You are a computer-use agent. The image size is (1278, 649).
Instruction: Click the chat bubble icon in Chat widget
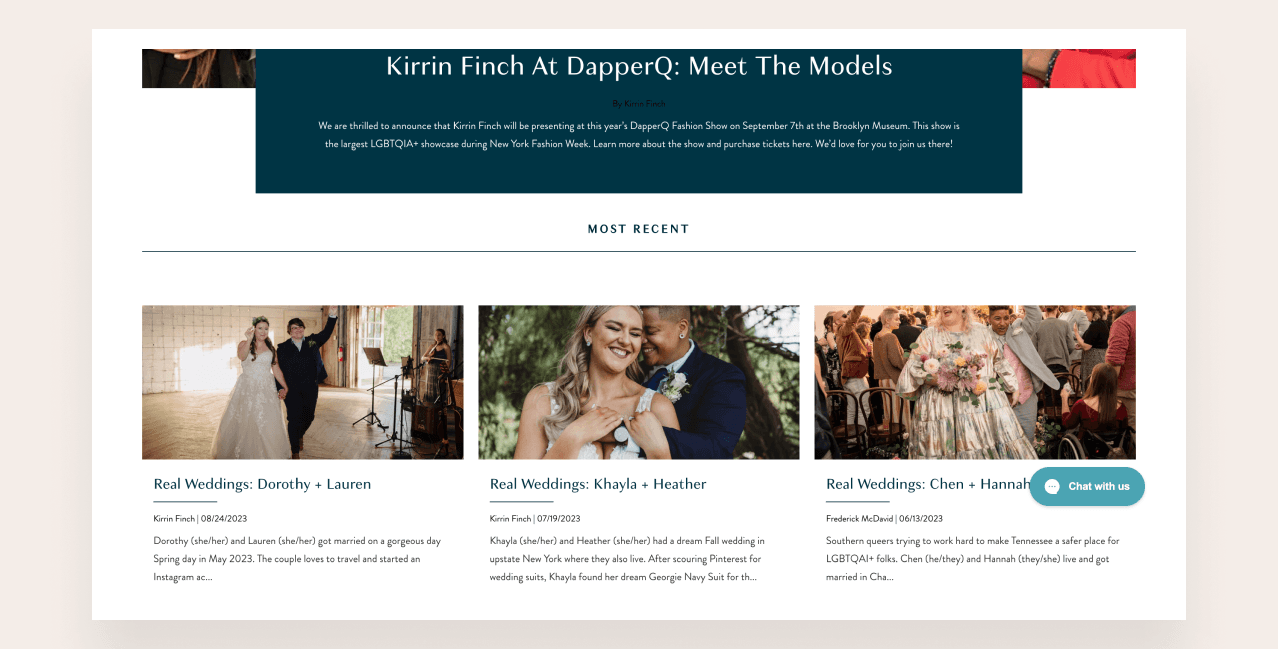coord(1051,486)
